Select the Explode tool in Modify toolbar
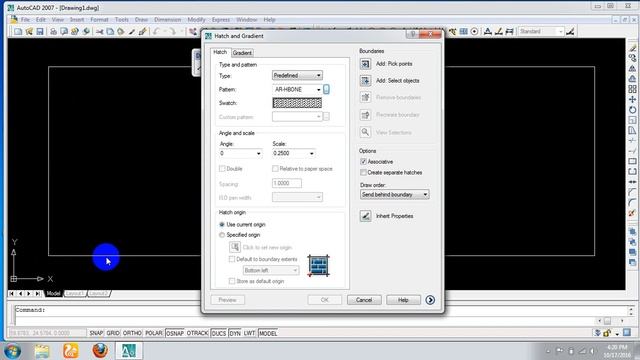Viewport: 640px width, 360px height. point(632,213)
